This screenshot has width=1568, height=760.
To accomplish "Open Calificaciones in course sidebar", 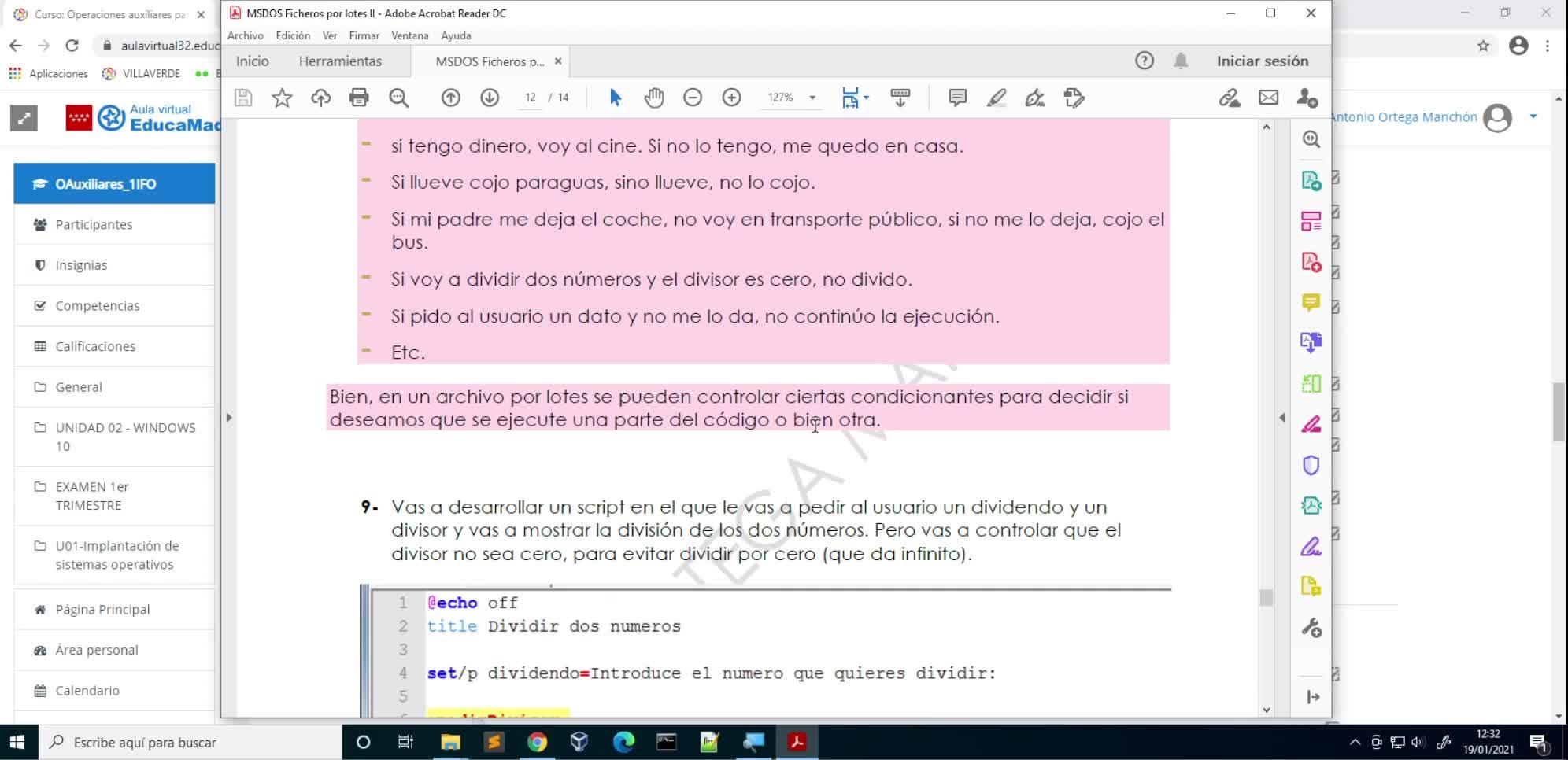I will pos(114,346).
